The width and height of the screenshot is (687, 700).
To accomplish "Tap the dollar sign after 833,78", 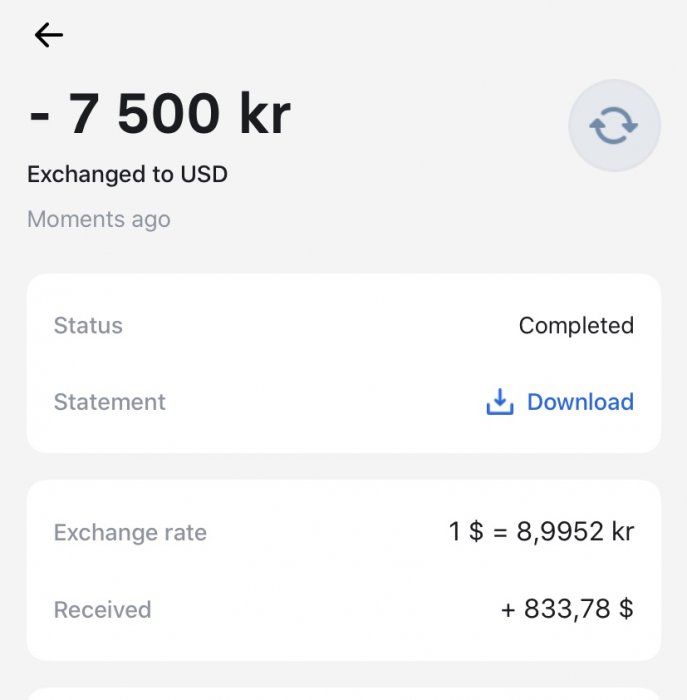I will click(x=626, y=609).
